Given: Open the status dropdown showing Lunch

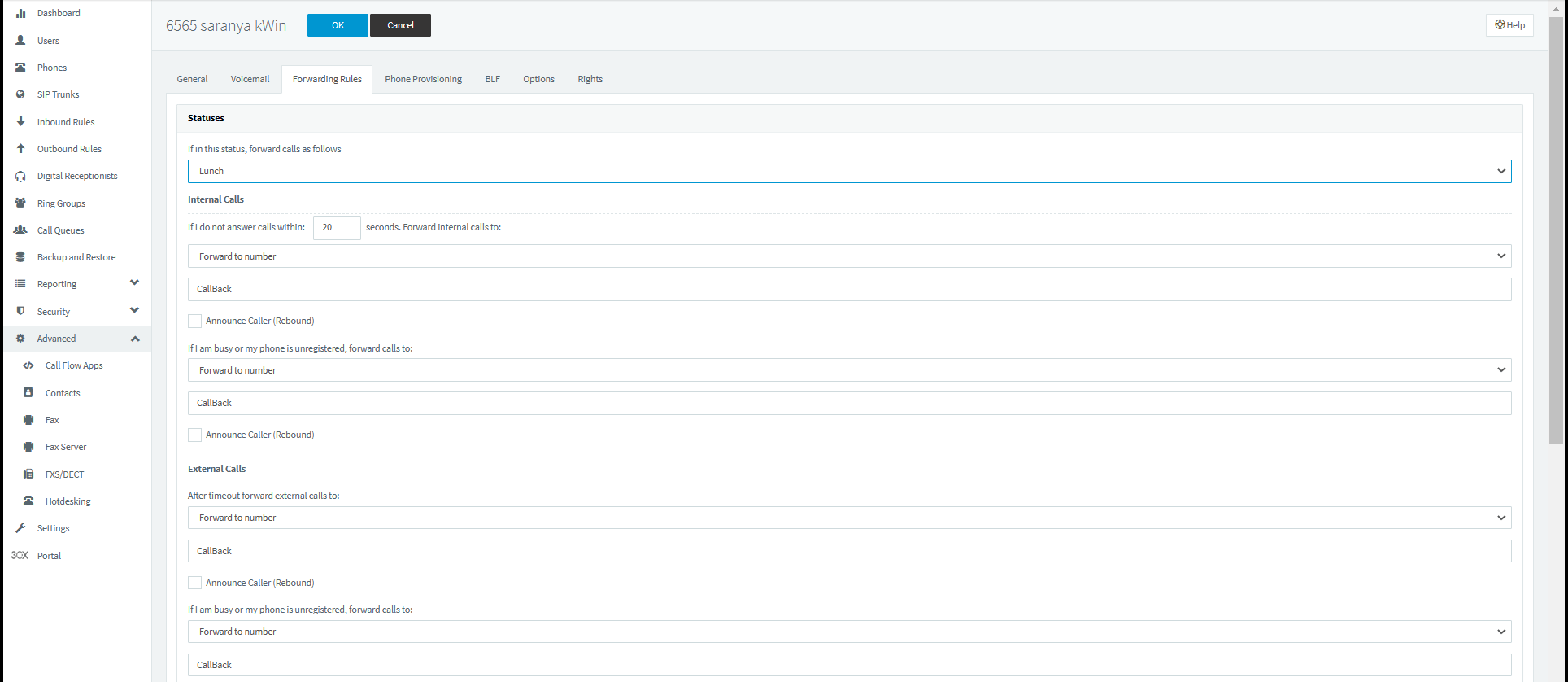Looking at the screenshot, I should click(850, 171).
